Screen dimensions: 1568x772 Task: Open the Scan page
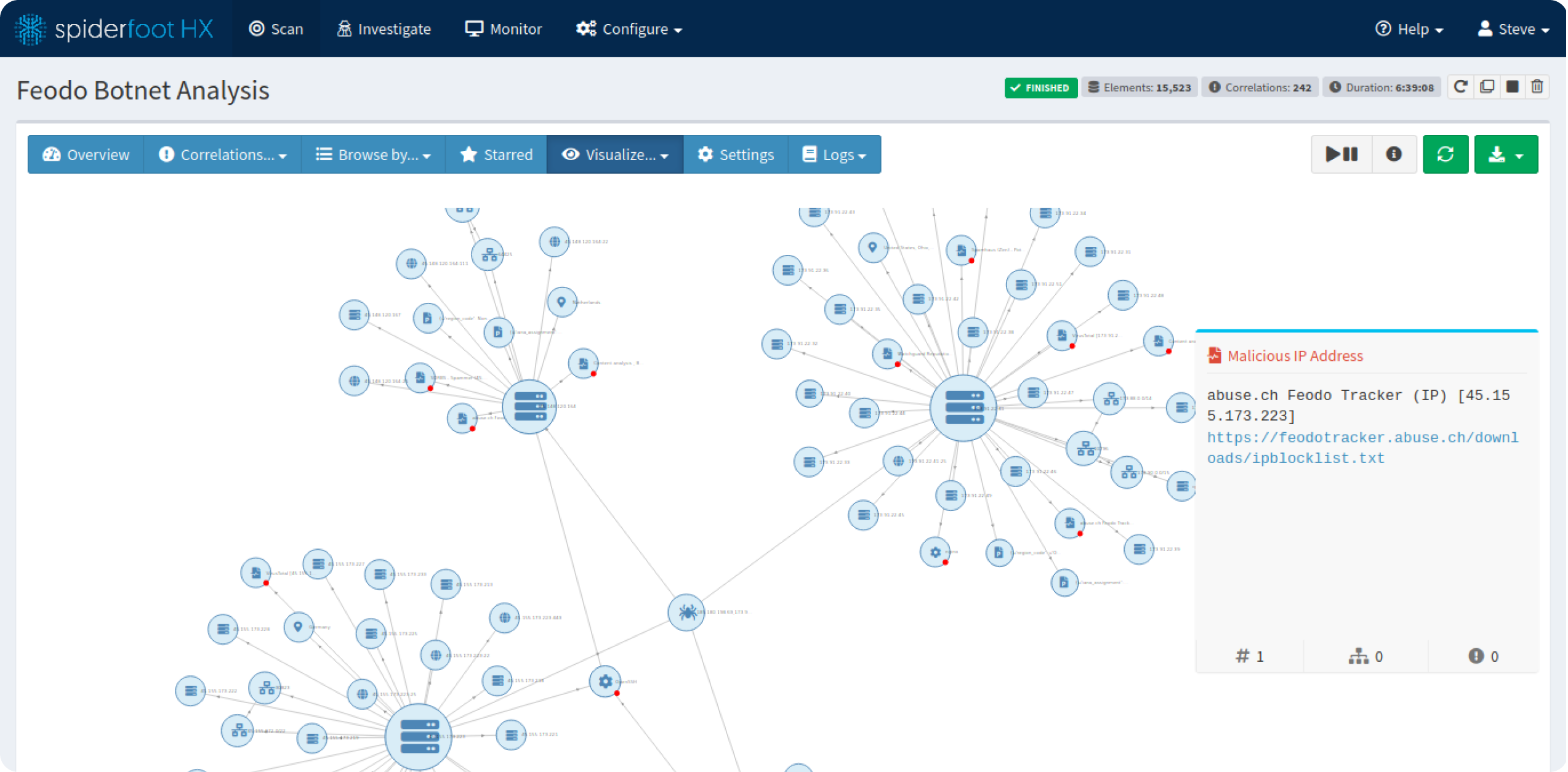[x=276, y=29]
